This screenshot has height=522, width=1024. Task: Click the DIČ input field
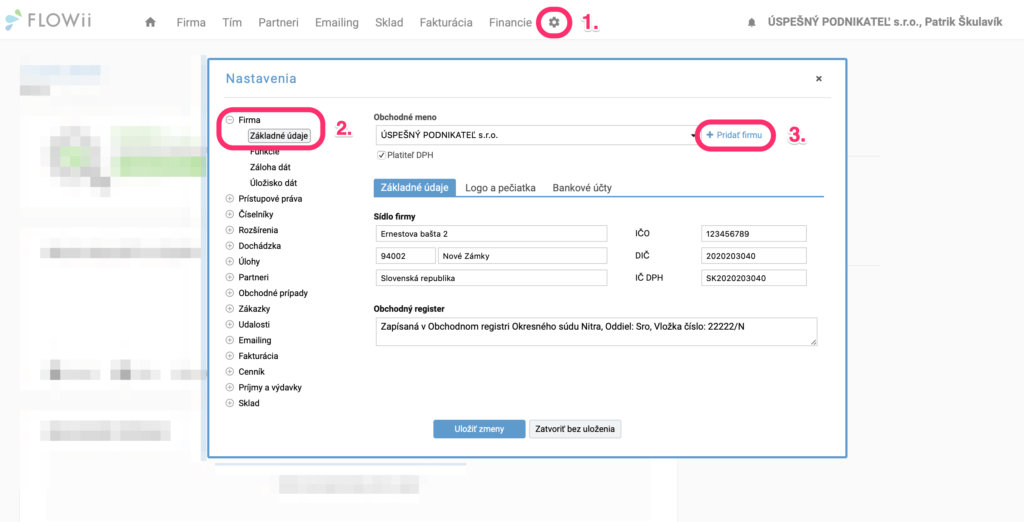coord(754,256)
